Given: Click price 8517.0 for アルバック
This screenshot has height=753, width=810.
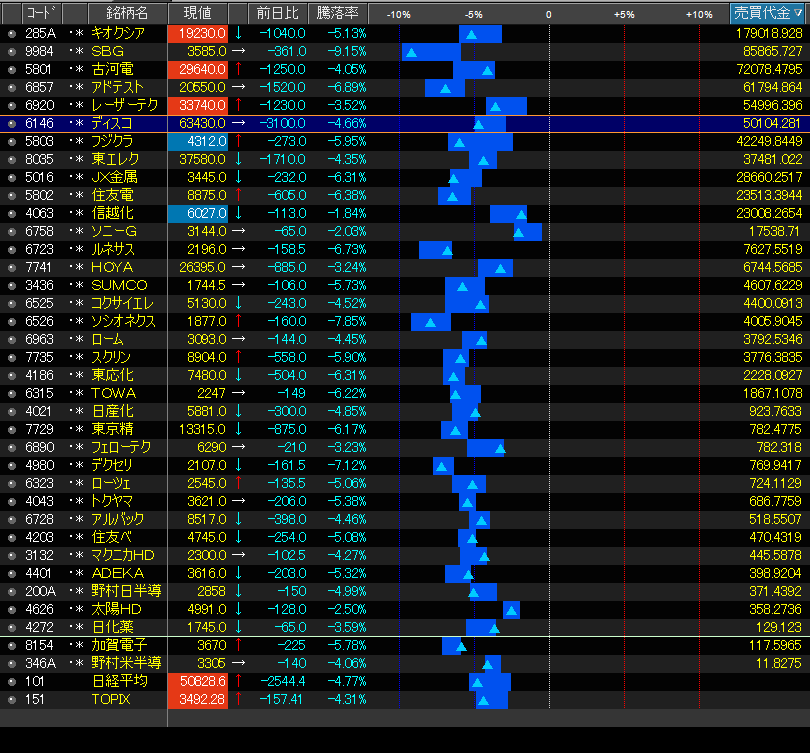Looking at the screenshot, I should 207,520.
